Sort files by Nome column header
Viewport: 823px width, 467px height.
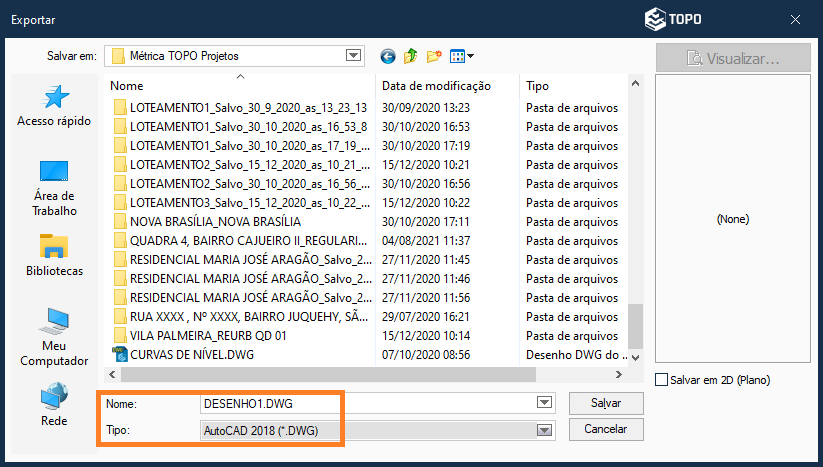pyautogui.click(x=240, y=86)
